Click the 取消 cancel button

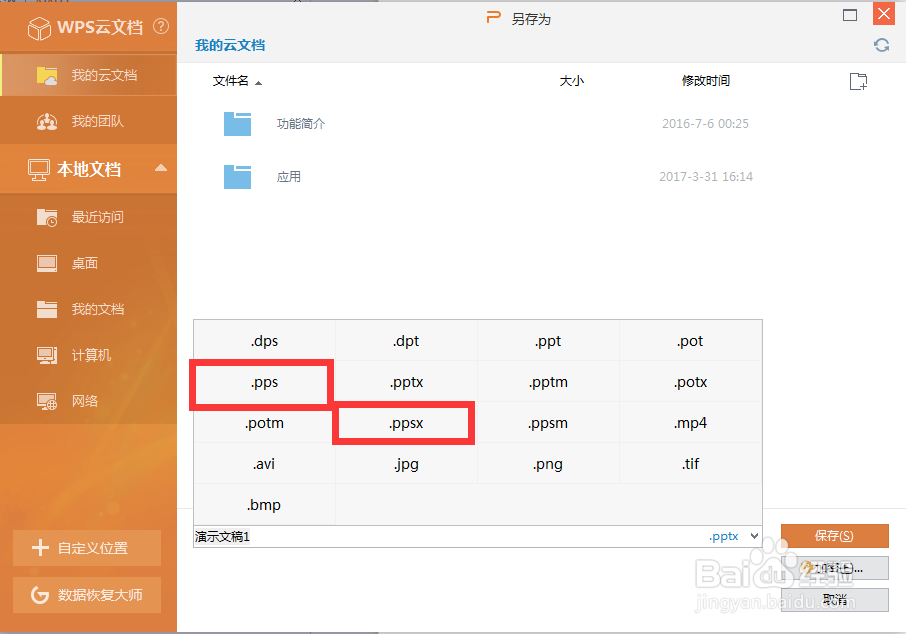tap(835, 600)
